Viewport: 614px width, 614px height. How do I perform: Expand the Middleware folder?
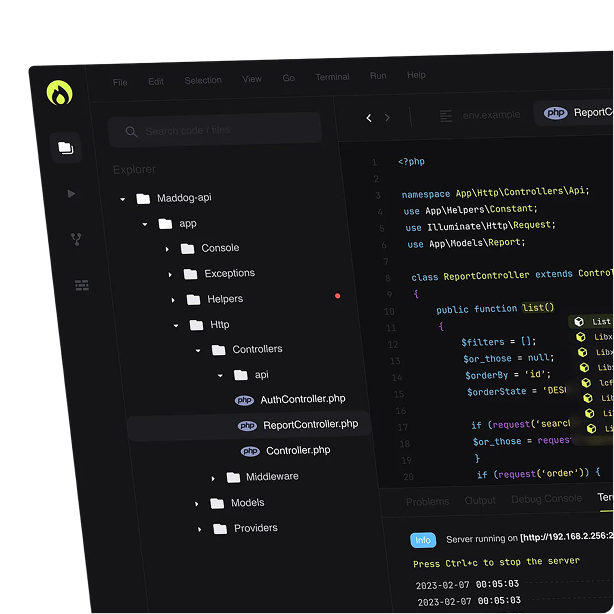click(213, 478)
